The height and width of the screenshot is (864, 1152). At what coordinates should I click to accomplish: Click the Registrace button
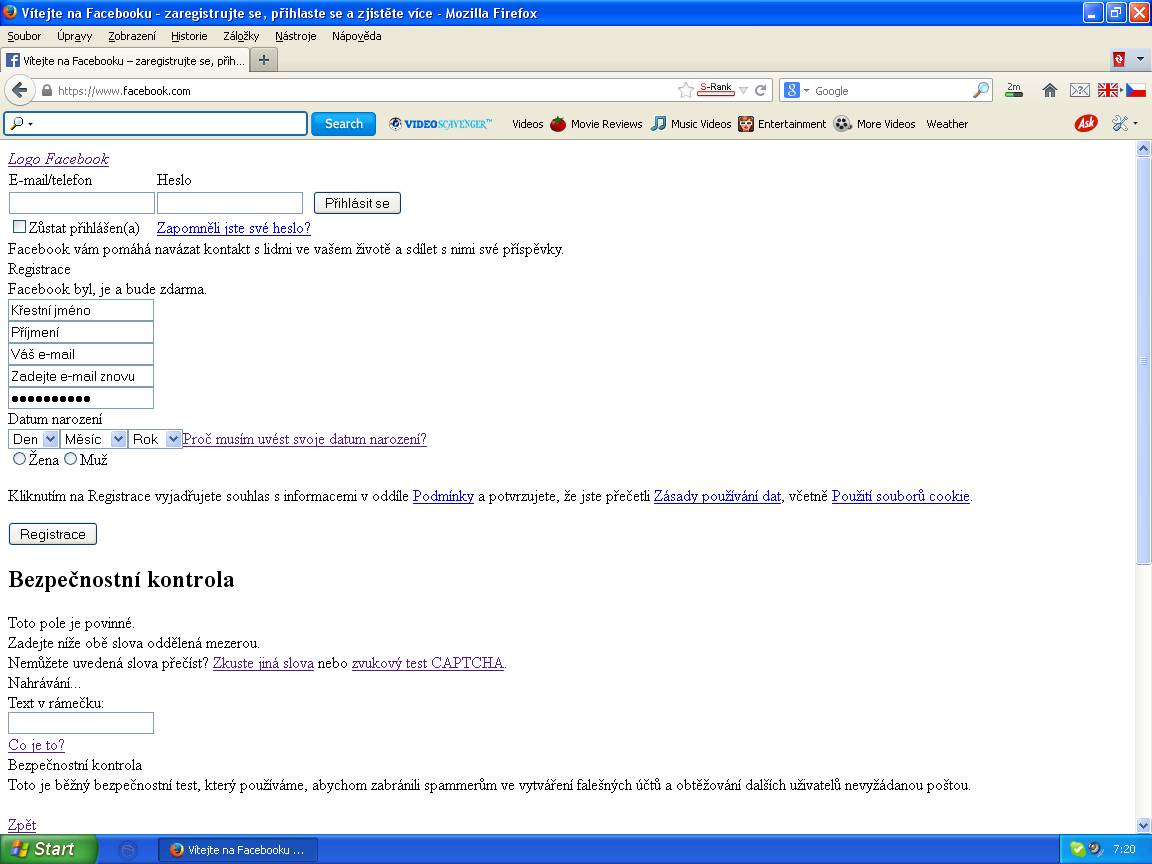click(53, 534)
